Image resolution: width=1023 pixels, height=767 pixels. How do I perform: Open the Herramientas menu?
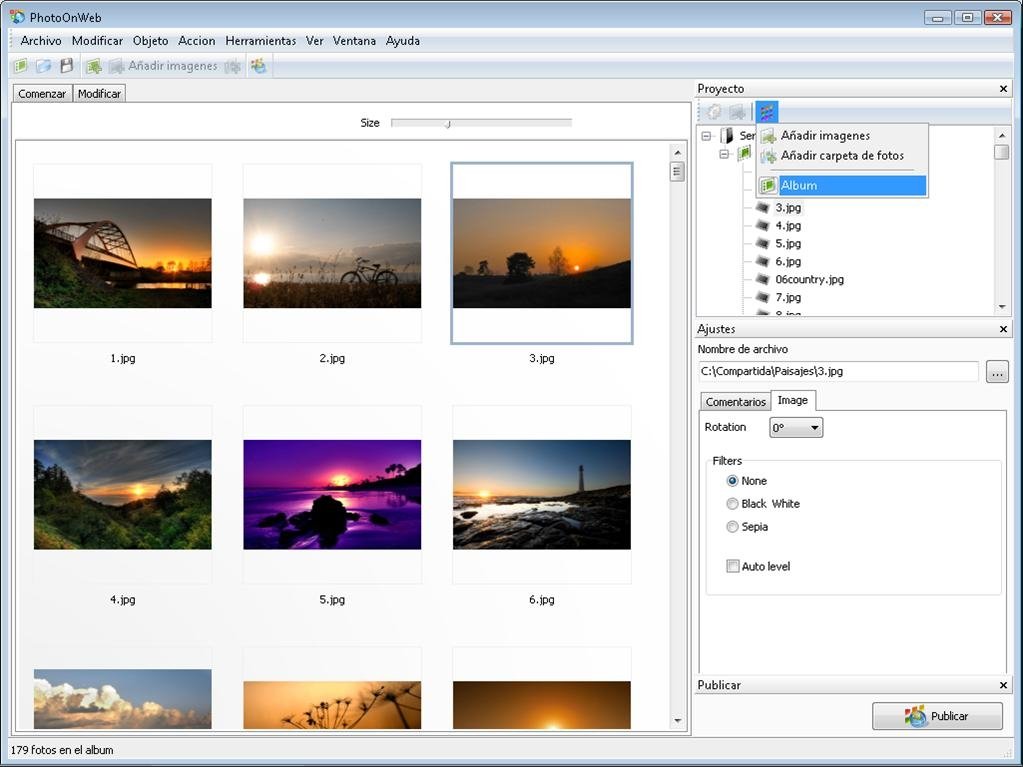[261, 40]
